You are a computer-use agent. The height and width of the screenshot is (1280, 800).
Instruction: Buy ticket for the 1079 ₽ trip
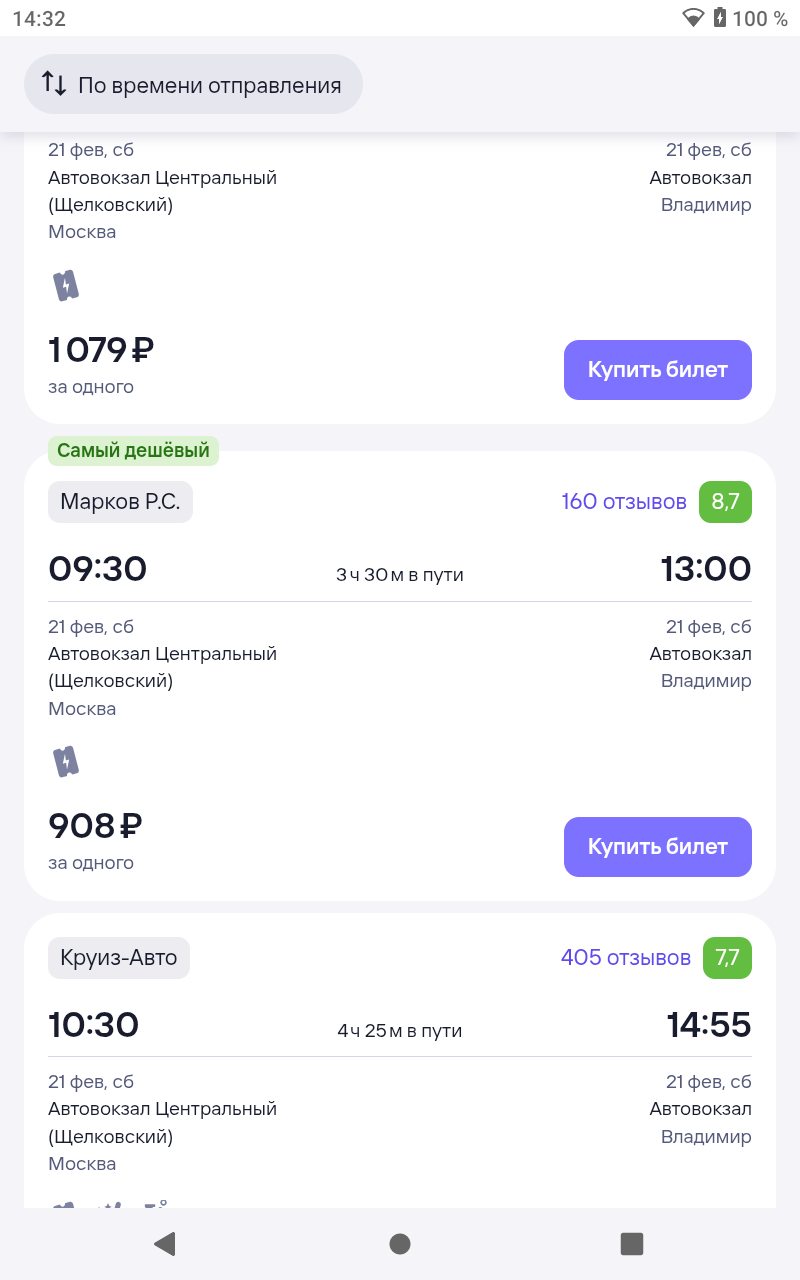tap(657, 370)
